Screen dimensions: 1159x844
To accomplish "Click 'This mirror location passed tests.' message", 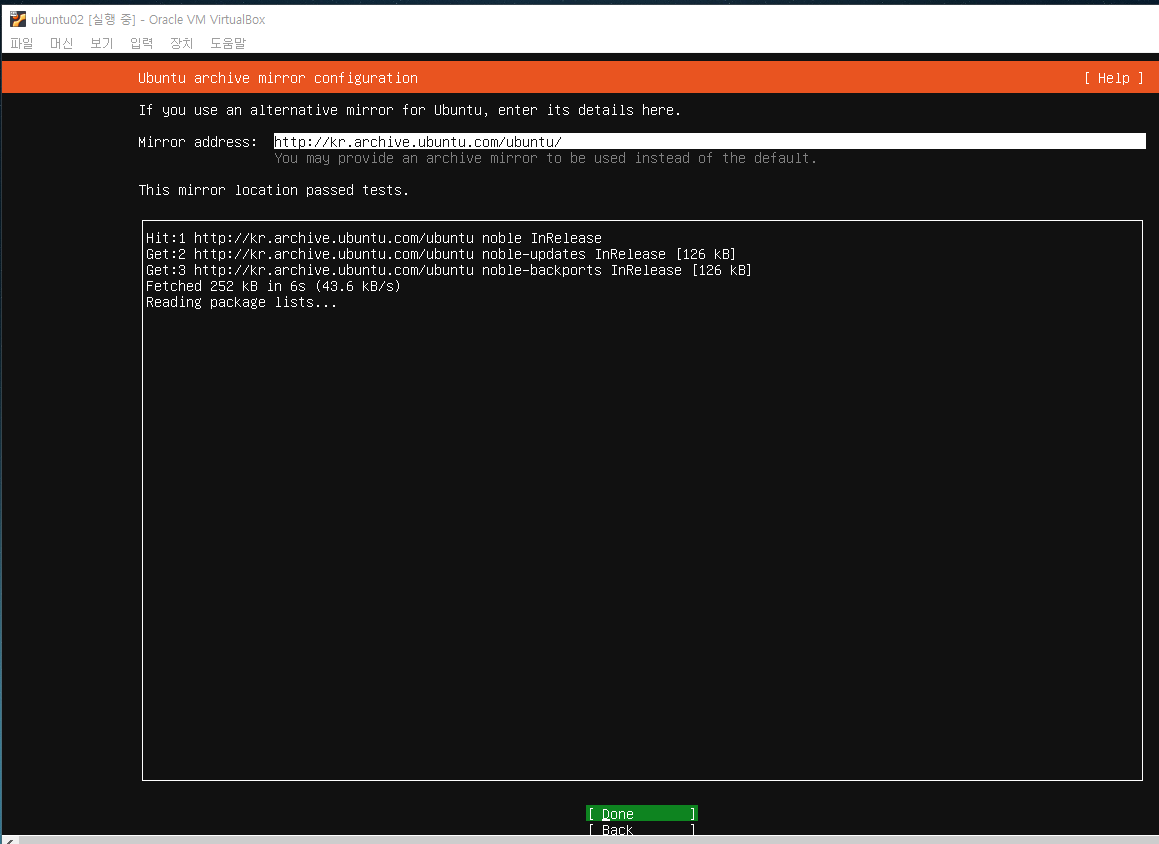I will click(x=273, y=190).
